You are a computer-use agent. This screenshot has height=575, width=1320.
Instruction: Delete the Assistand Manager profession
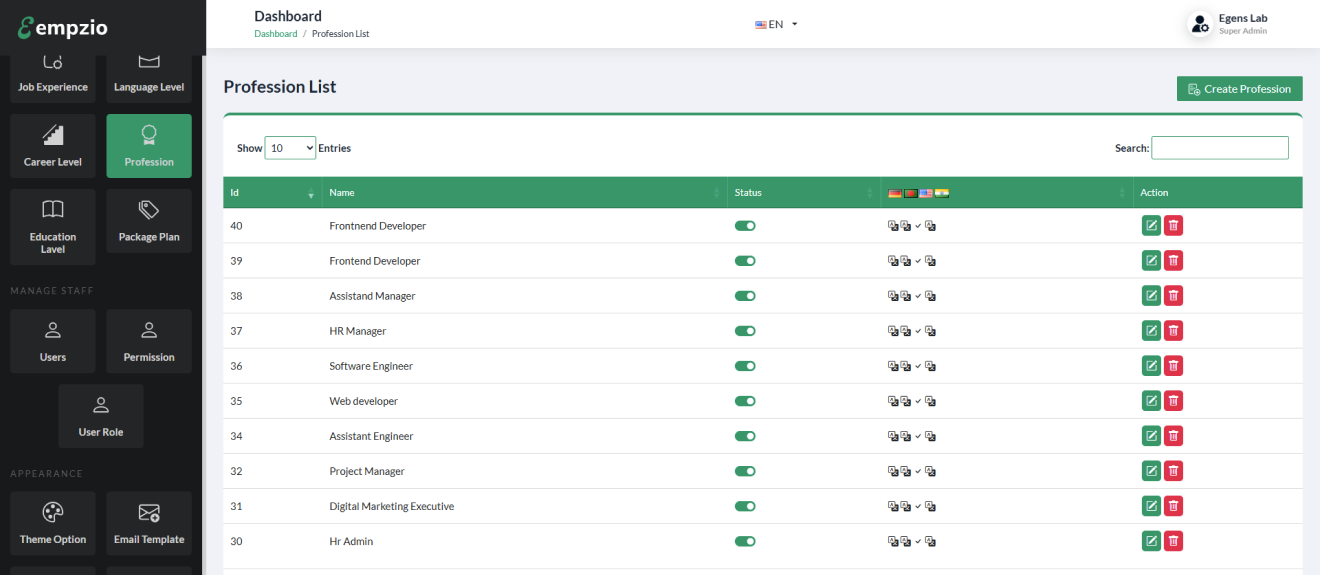[x=1174, y=296]
